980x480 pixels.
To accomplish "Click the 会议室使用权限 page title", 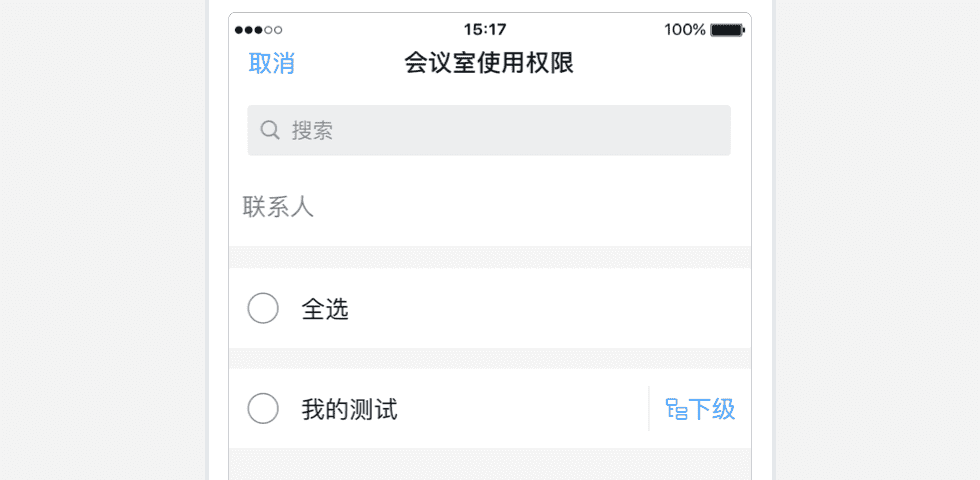I will (x=488, y=64).
